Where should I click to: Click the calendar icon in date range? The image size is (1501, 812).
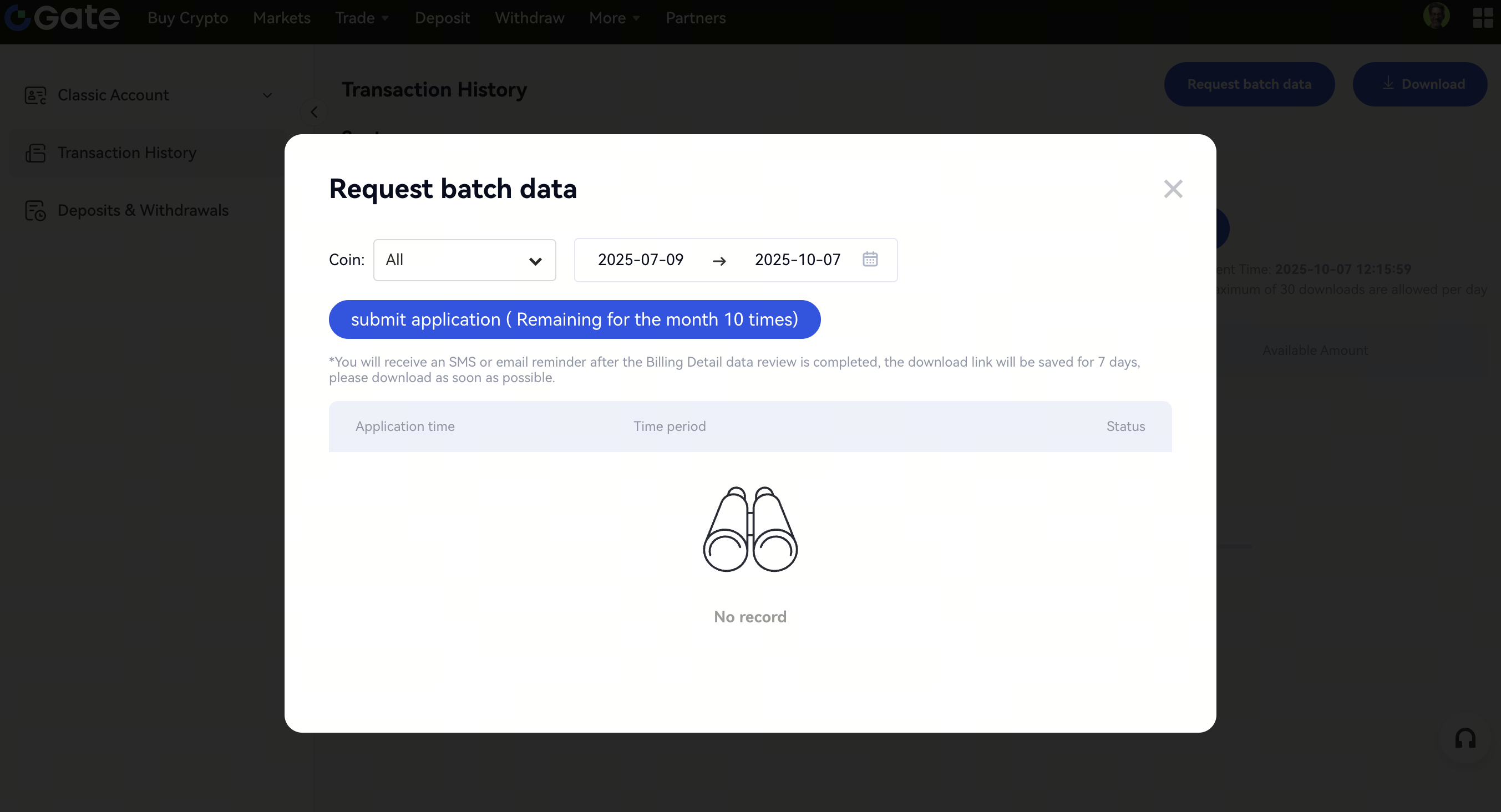[870, 259]
